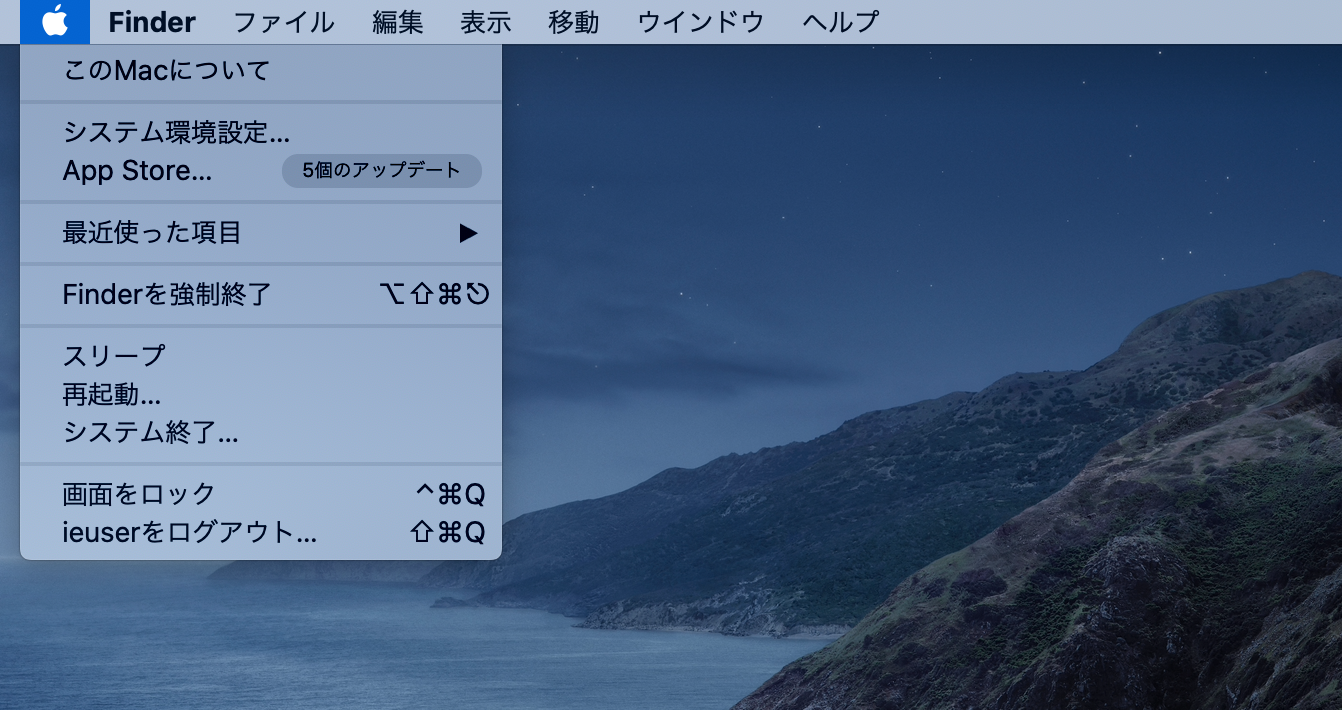This screenshot has width=1342, height=710.
Task: Choose スリープ from the Apple menu
Action: [x=261, y=356]
